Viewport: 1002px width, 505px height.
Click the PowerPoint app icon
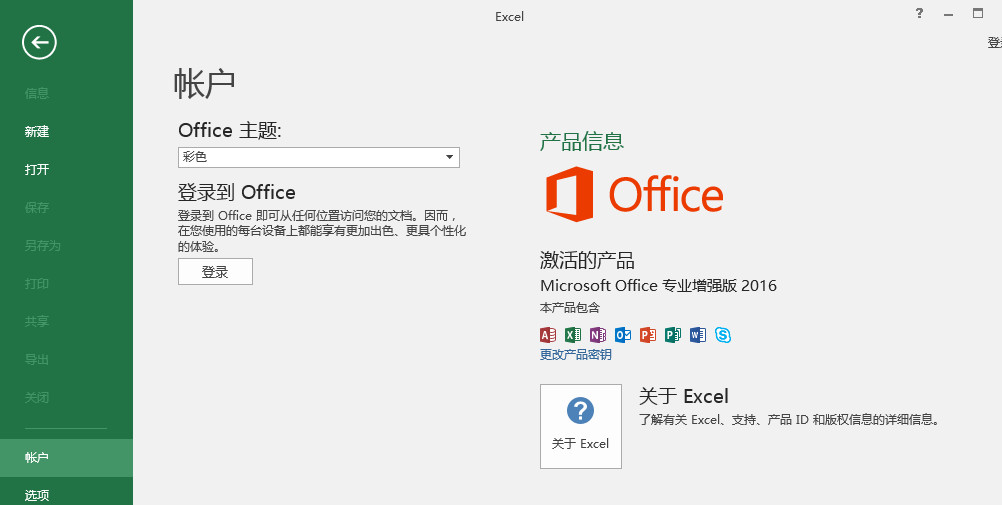coord(648,334)
